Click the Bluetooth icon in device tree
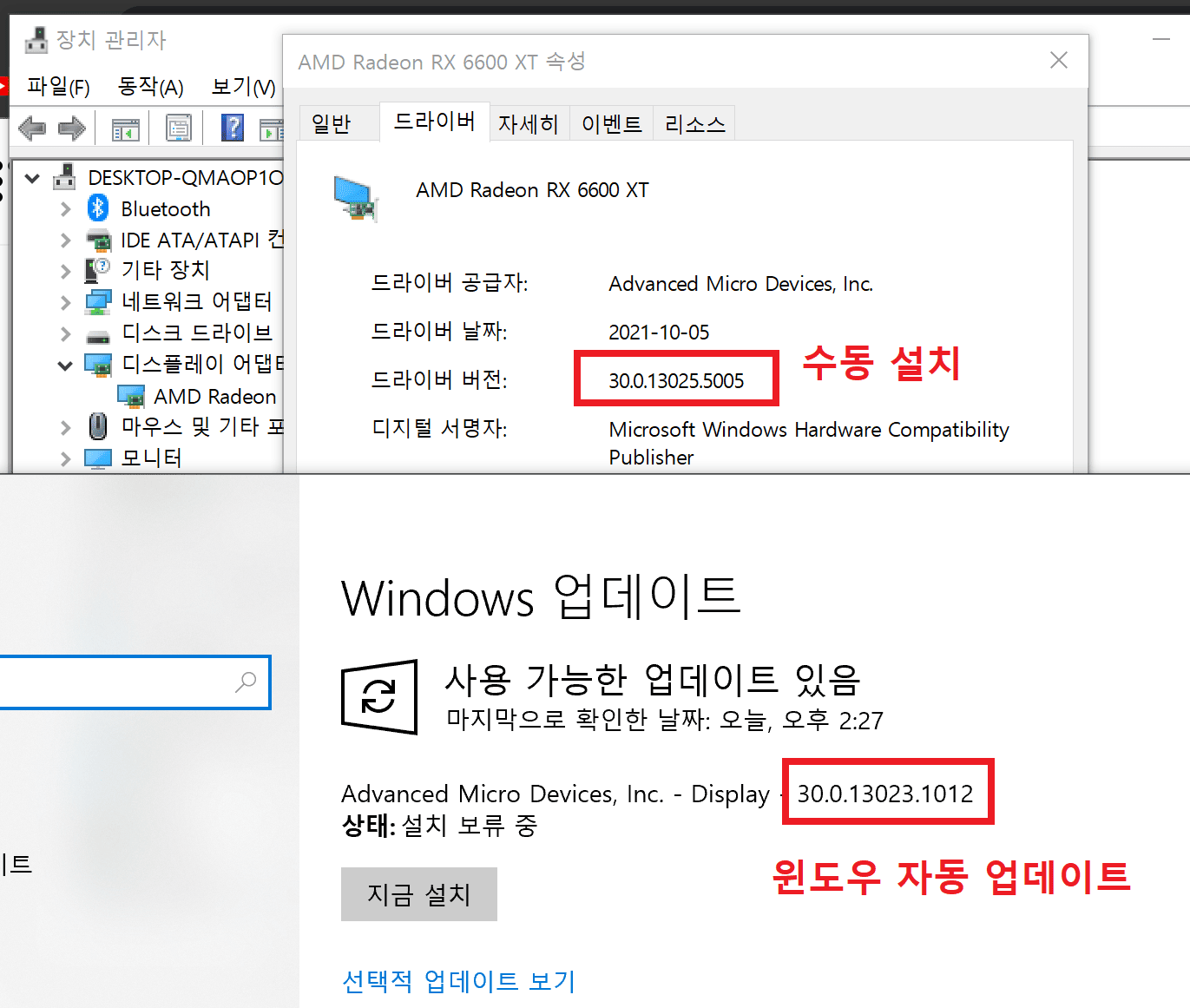This screenshot has width=1190, height=1008. (x=98, y=208)
